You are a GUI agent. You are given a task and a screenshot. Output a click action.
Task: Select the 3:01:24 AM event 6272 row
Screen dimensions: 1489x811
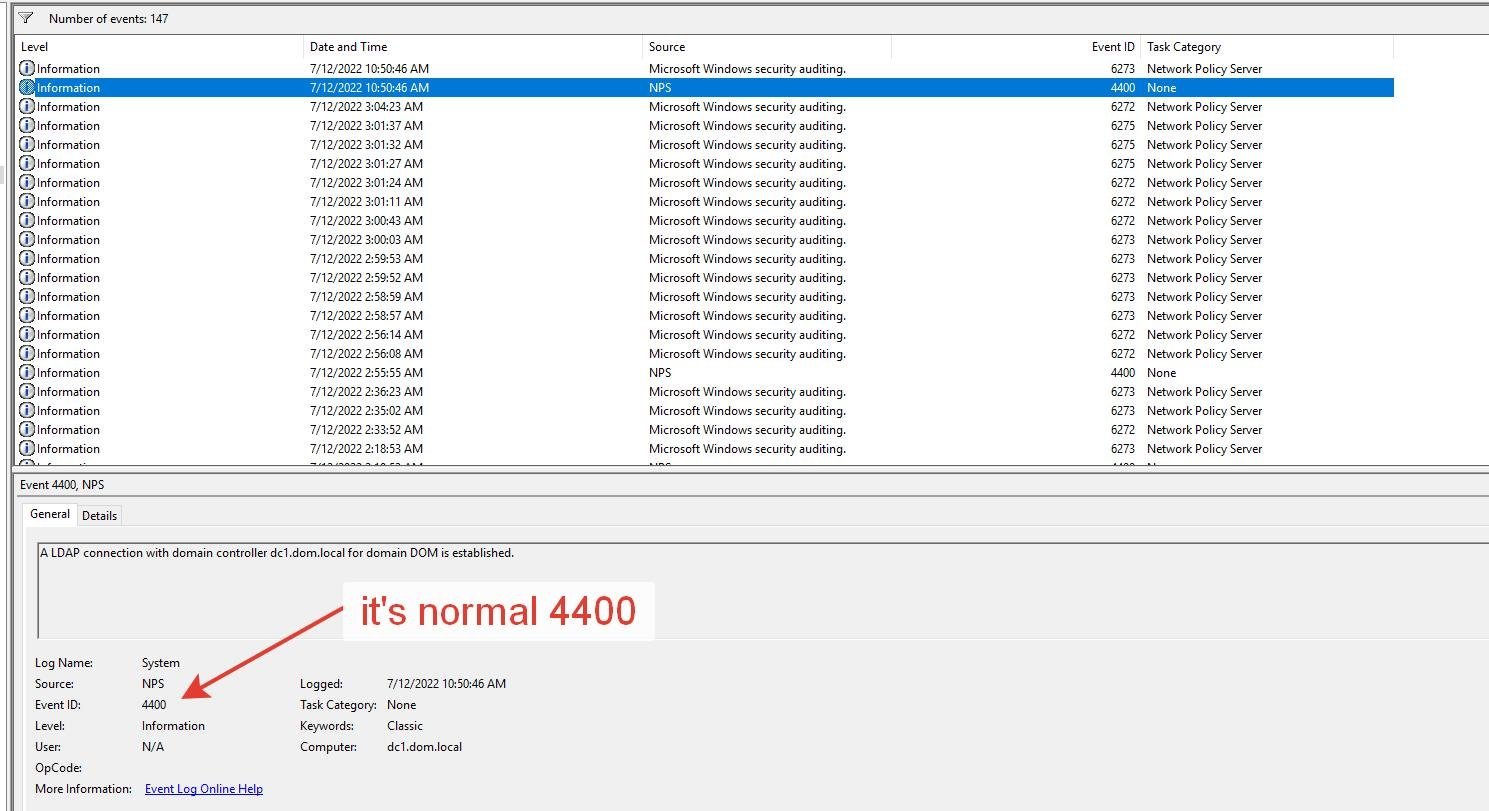[705, 182]
